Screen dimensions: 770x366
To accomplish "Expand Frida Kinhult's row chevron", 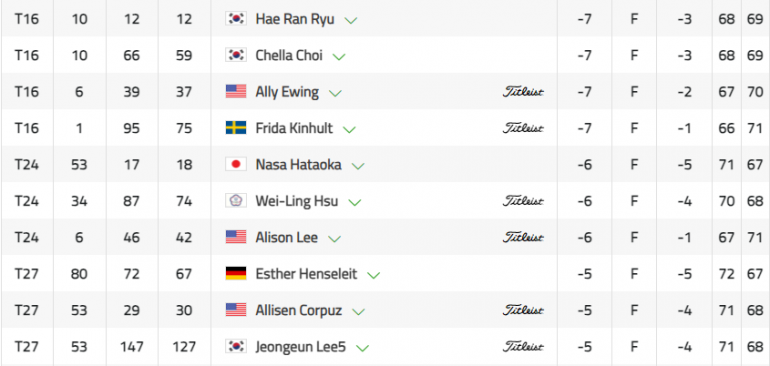I will [349, 129].
